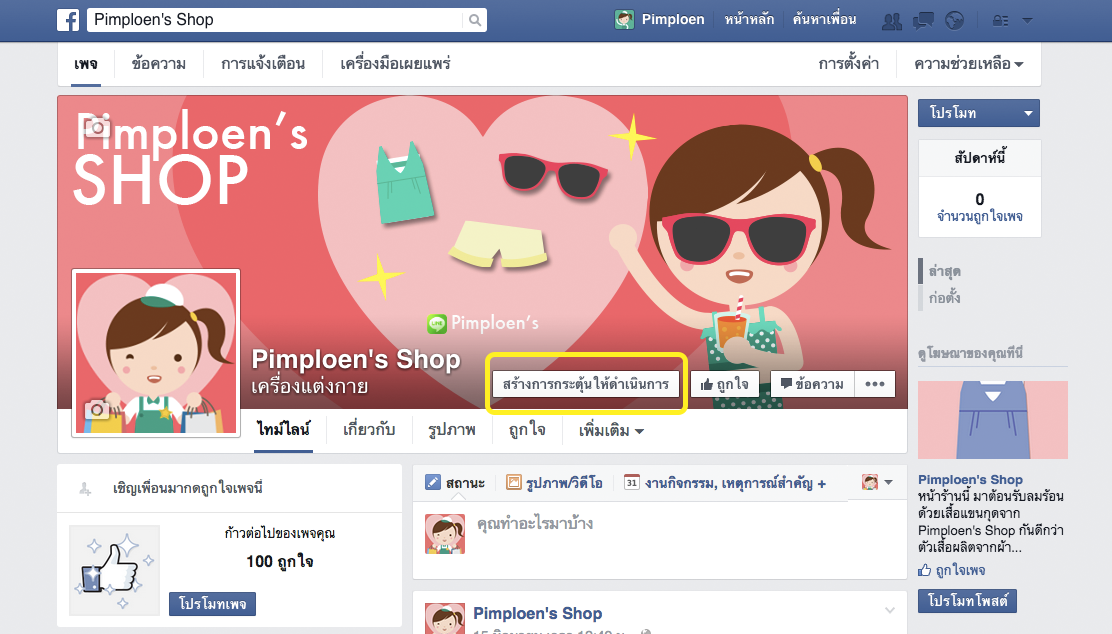Click the Facebook logo icon
The height and width of the screenshot is (634, 1112).
tap(68, 20)
